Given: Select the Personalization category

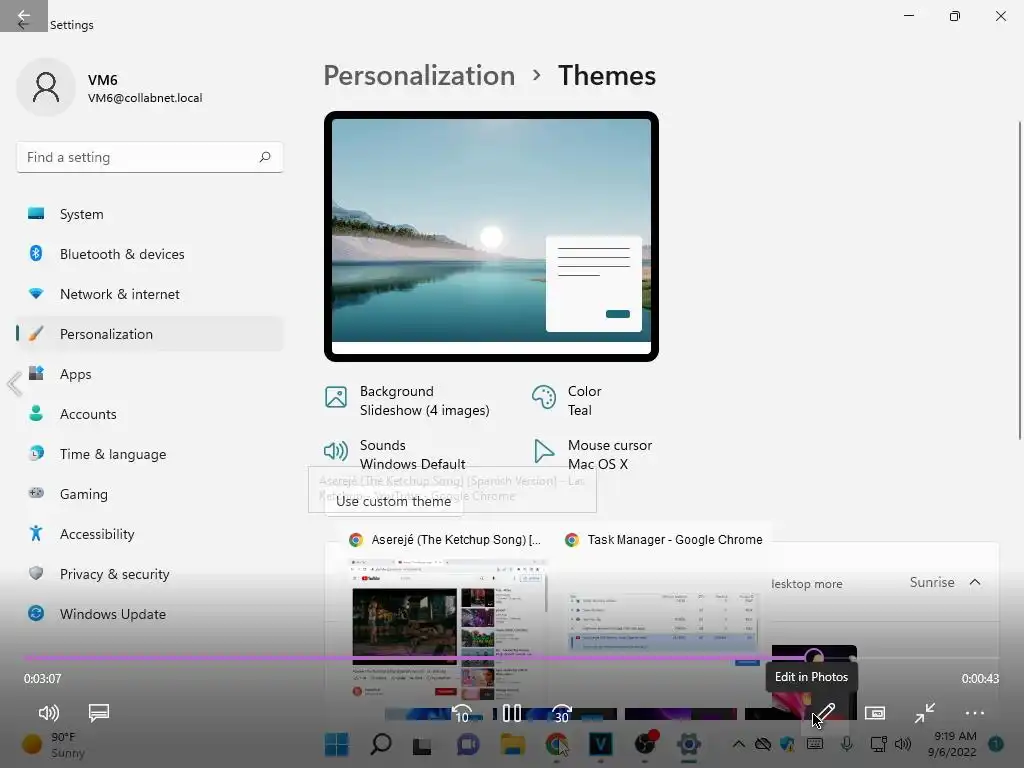Looking at the screenshot, I should click(x=150, y=334).
